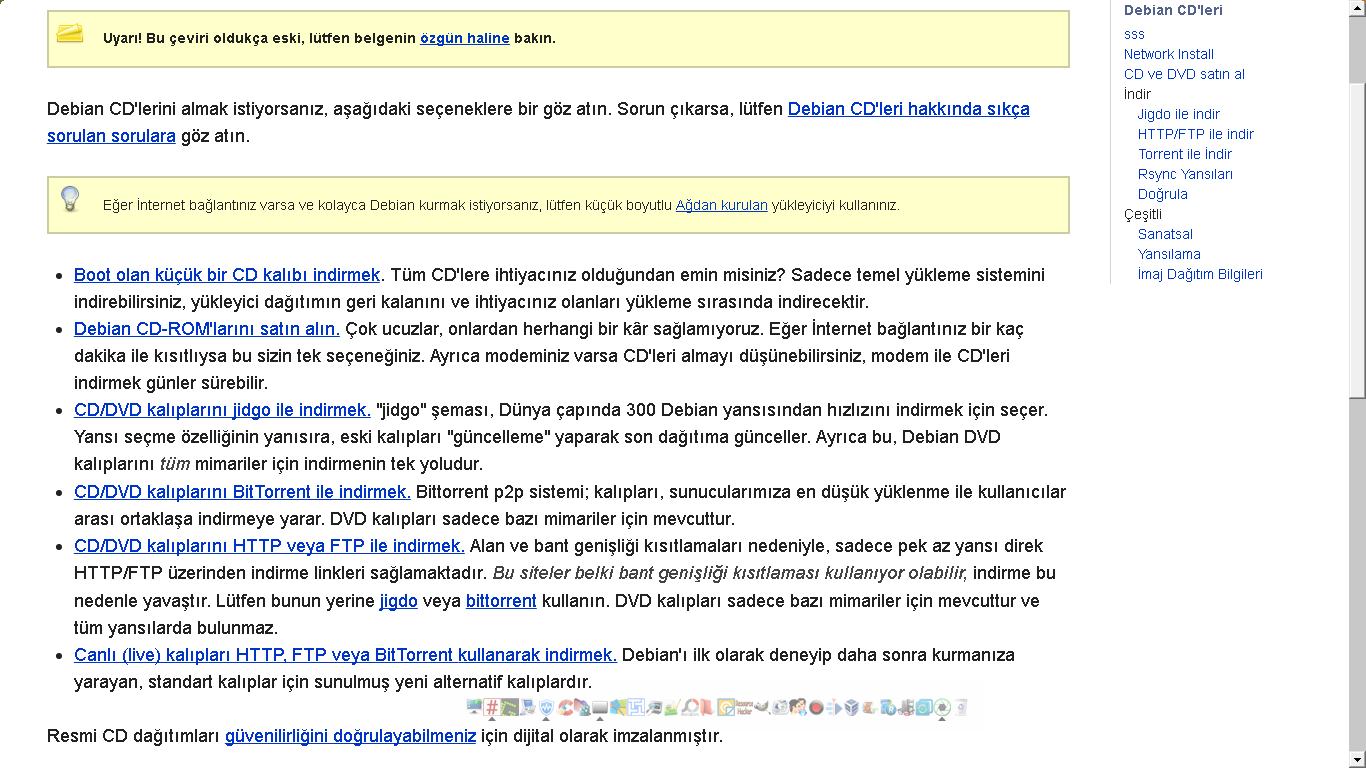1366x768 pixels.
Task: Launch Resource Hacker from the dock
Action: (x=744, y=707)
